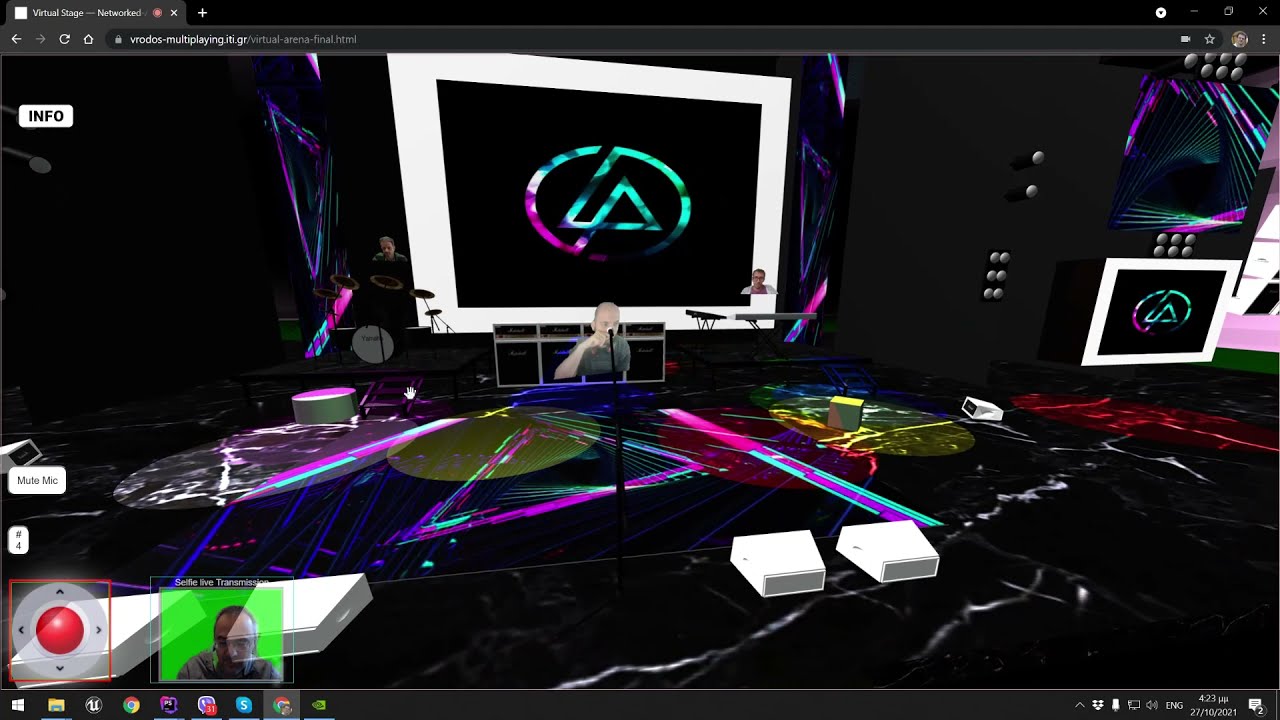The width and height of the screenshot is (1280, 720).
Task: Open notification center
Action: click(x=1256, y=705)
